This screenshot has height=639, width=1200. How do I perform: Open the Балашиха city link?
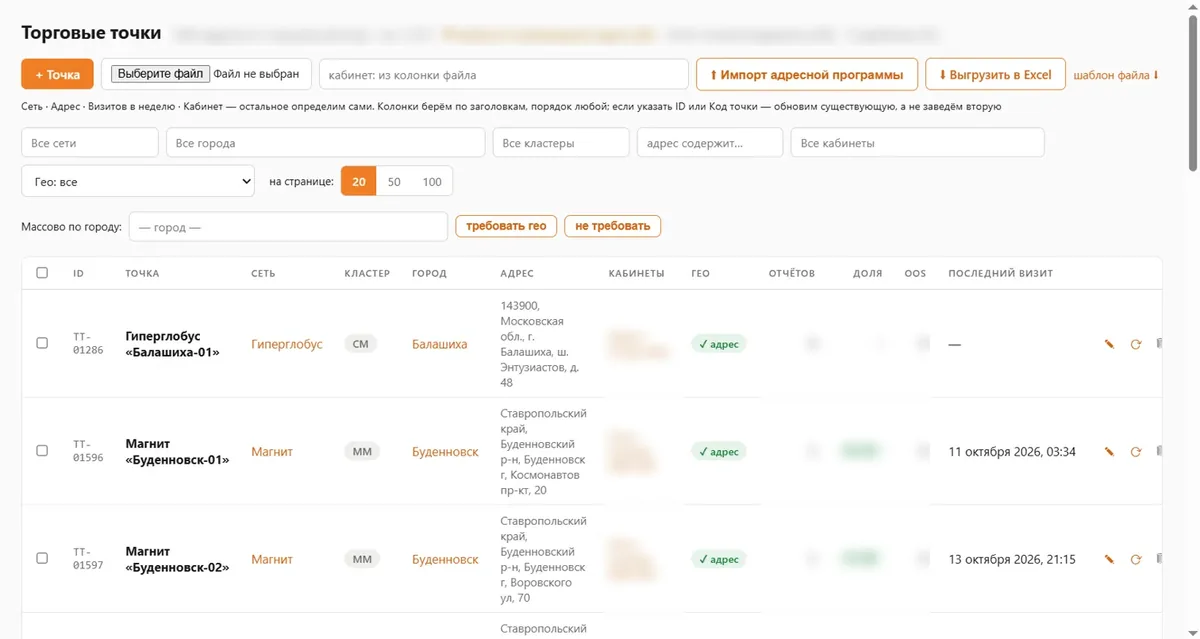point(440,344)
